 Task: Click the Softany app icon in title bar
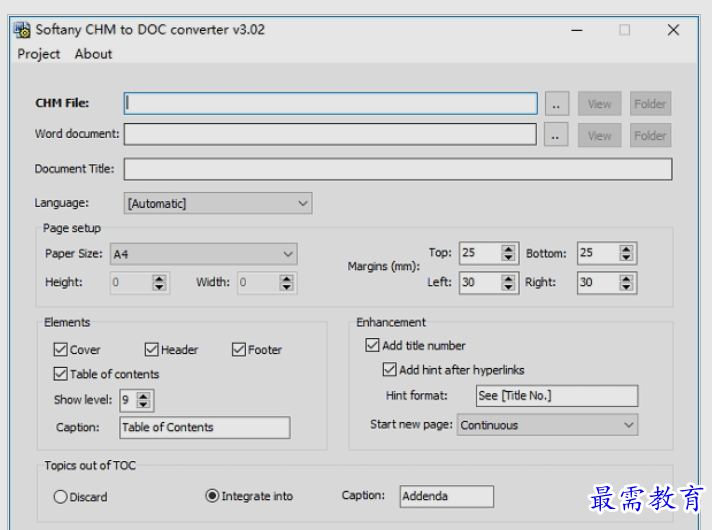click(22, 30)
